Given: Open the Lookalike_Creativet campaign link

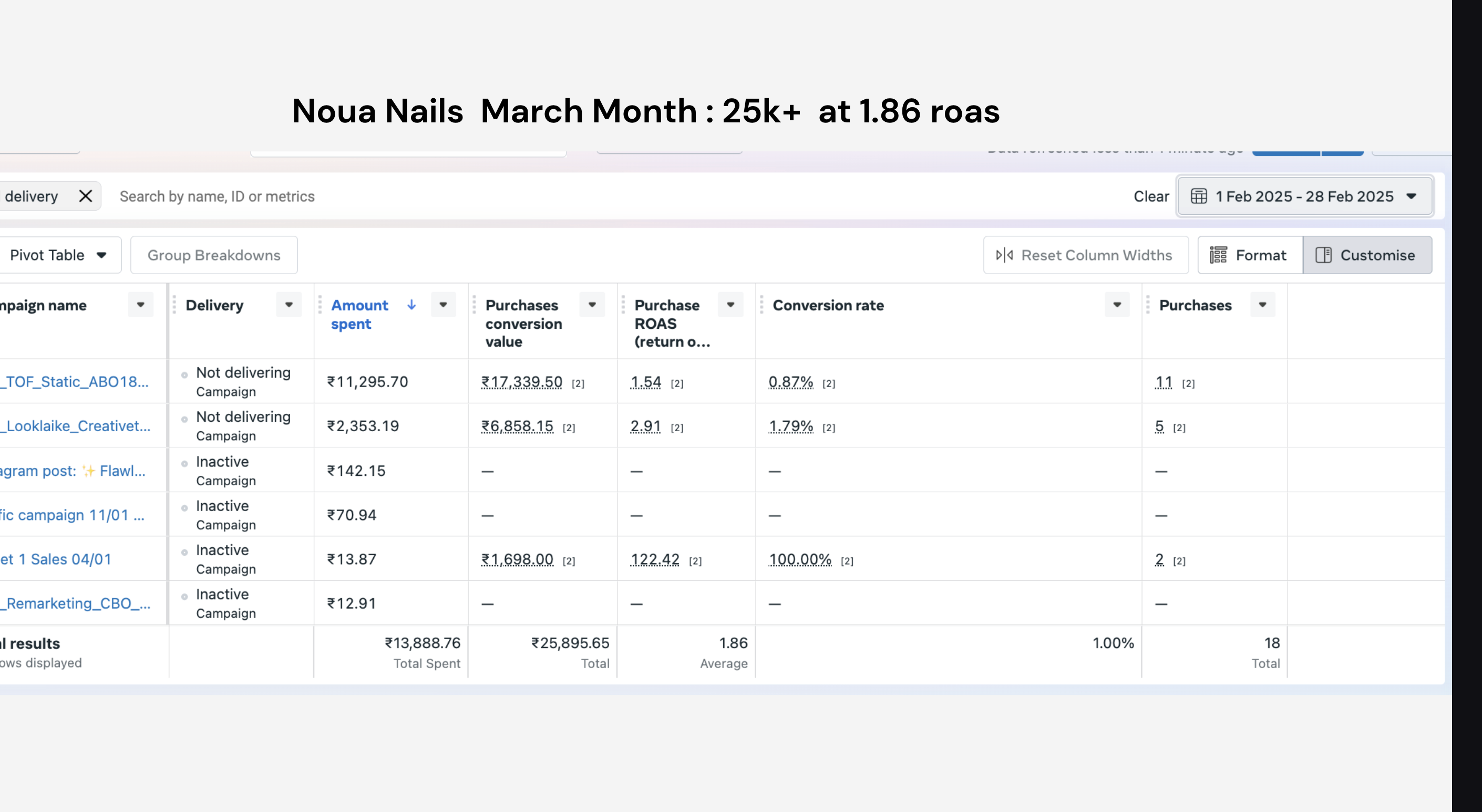Looking at the screenshot, I should click(x=75, y=425).
